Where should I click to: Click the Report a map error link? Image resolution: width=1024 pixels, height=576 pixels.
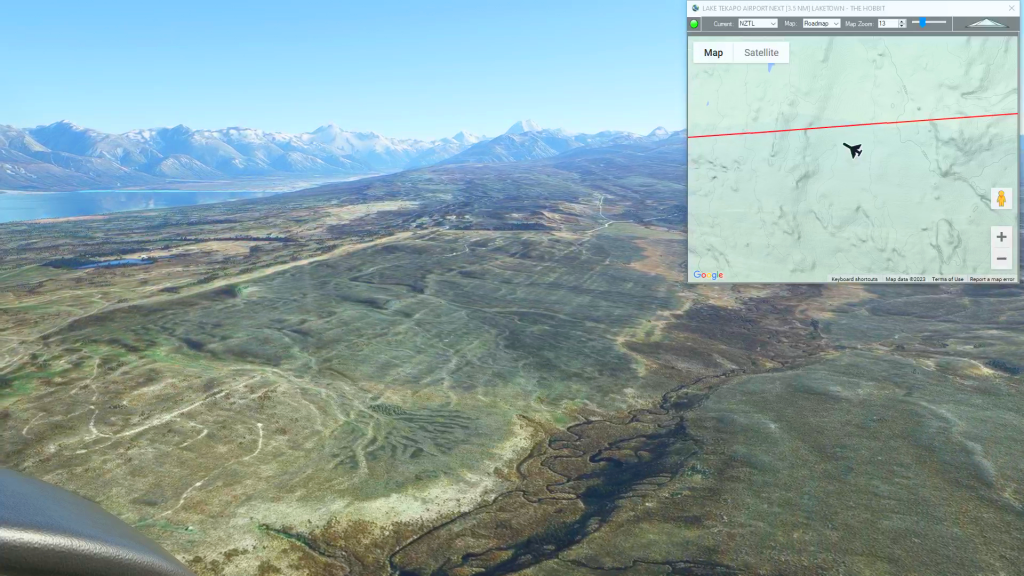tap(991, 279)
